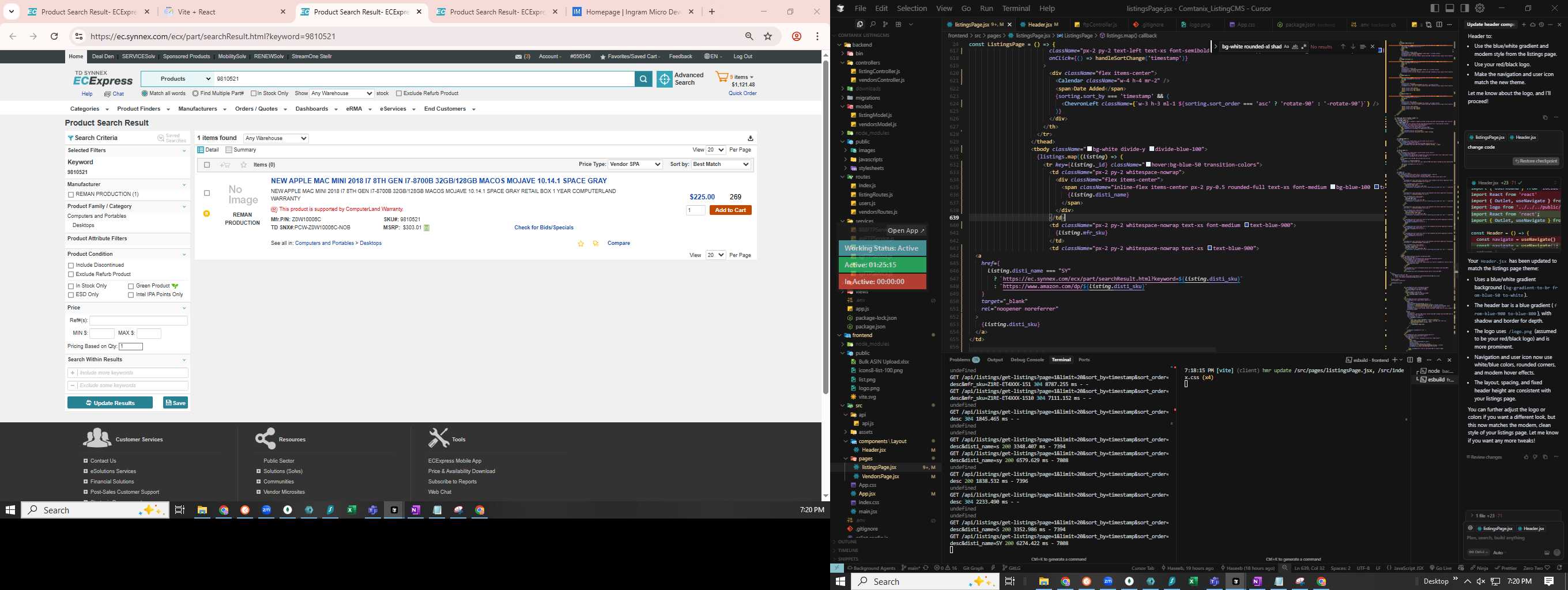The image size is (1568, 590).
Task: Switch to Summary view icon
Action: click(x=229, y=150)
